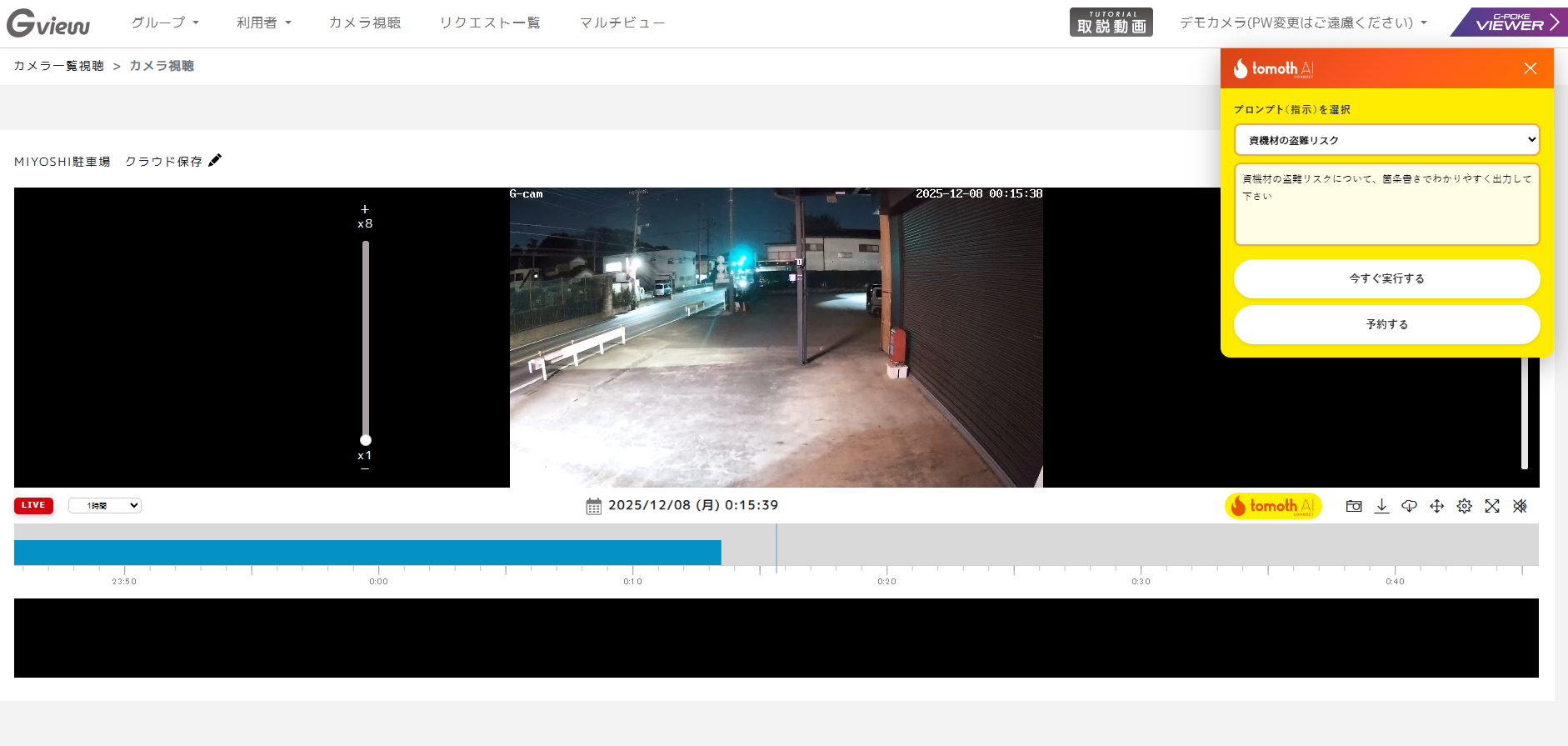Click the zoom slider handle at x1

pyautogui.click(x=365, y=440)
